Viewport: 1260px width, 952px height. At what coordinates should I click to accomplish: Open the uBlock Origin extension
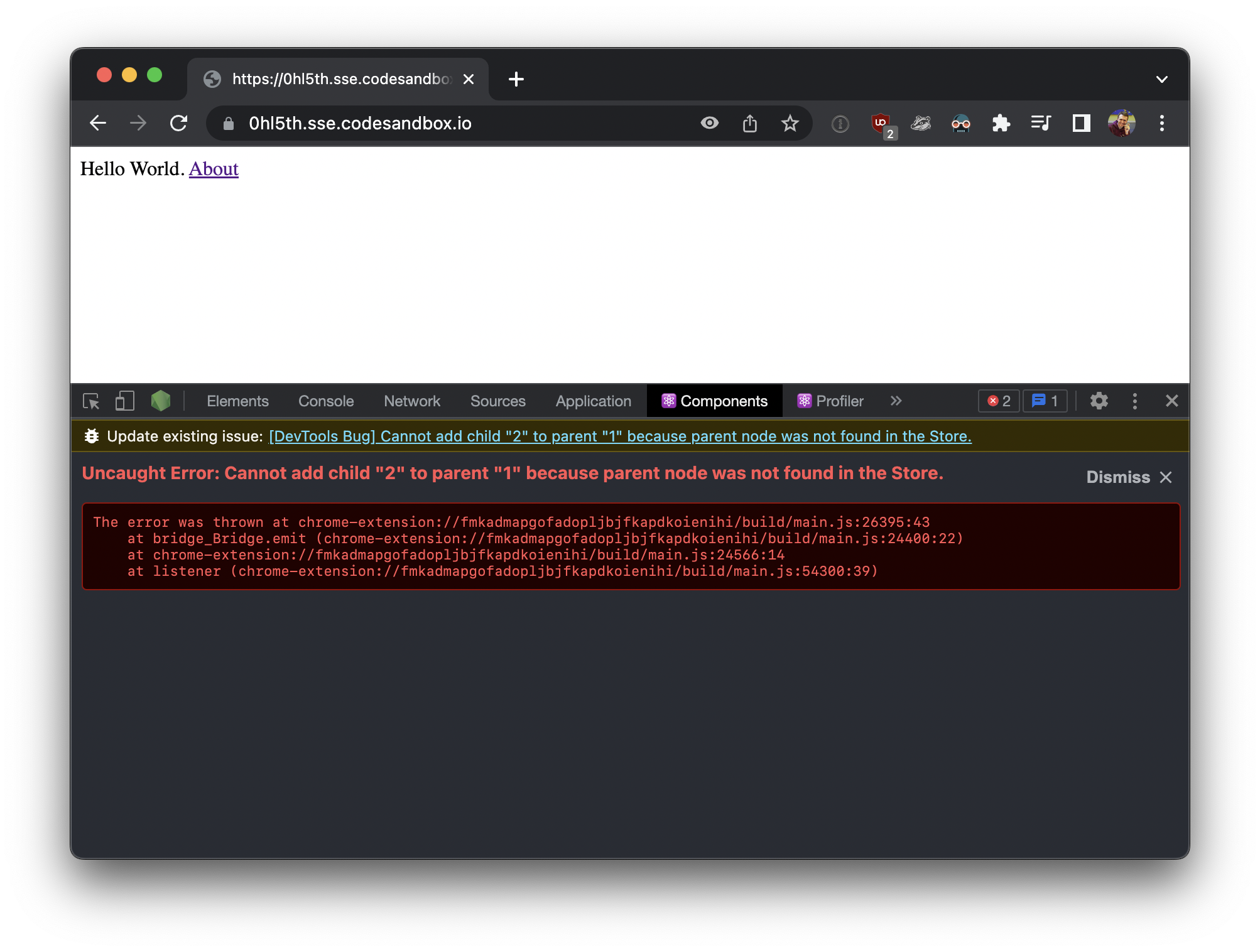(x=881, y=123)
